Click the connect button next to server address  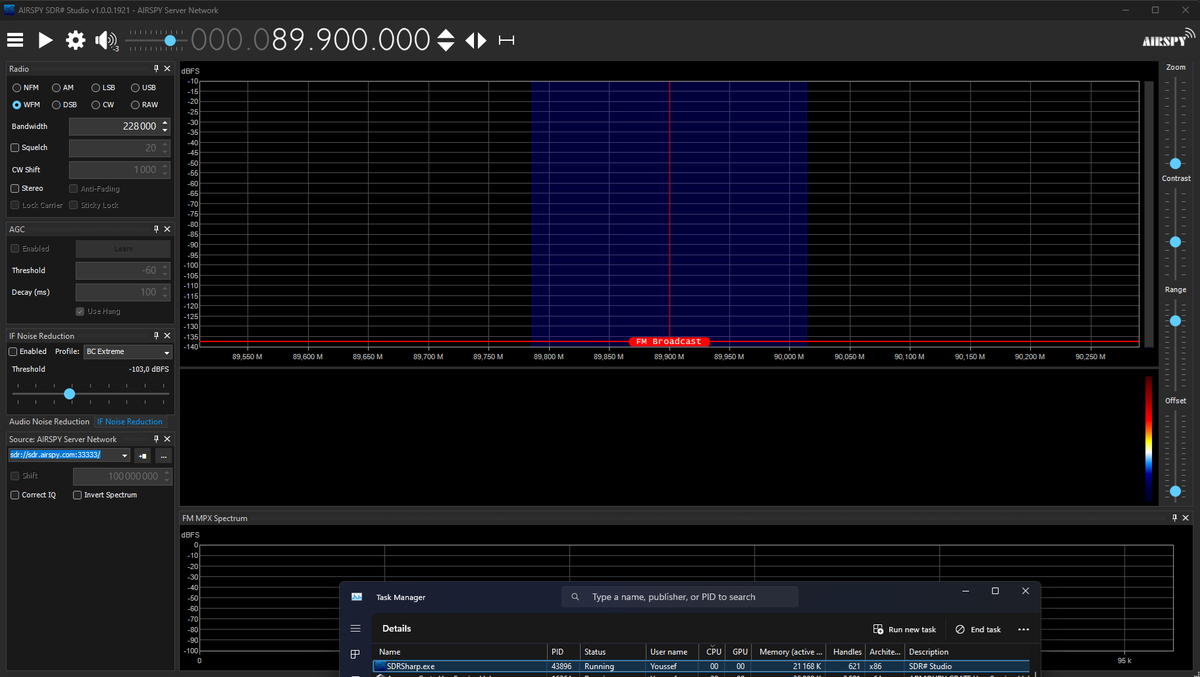click(143, 456)
